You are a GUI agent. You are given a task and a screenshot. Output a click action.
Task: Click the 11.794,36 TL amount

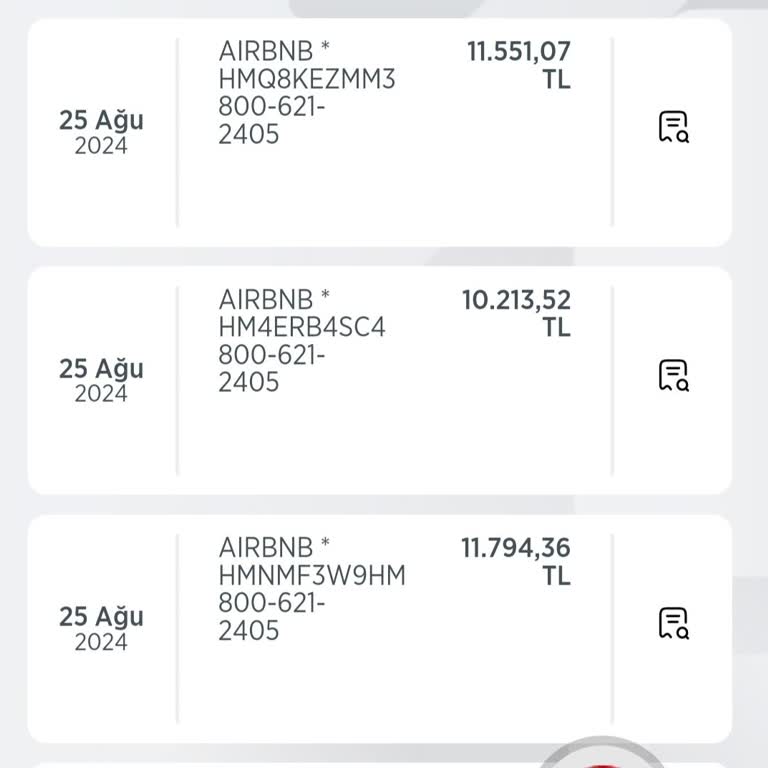coord(516,561)
